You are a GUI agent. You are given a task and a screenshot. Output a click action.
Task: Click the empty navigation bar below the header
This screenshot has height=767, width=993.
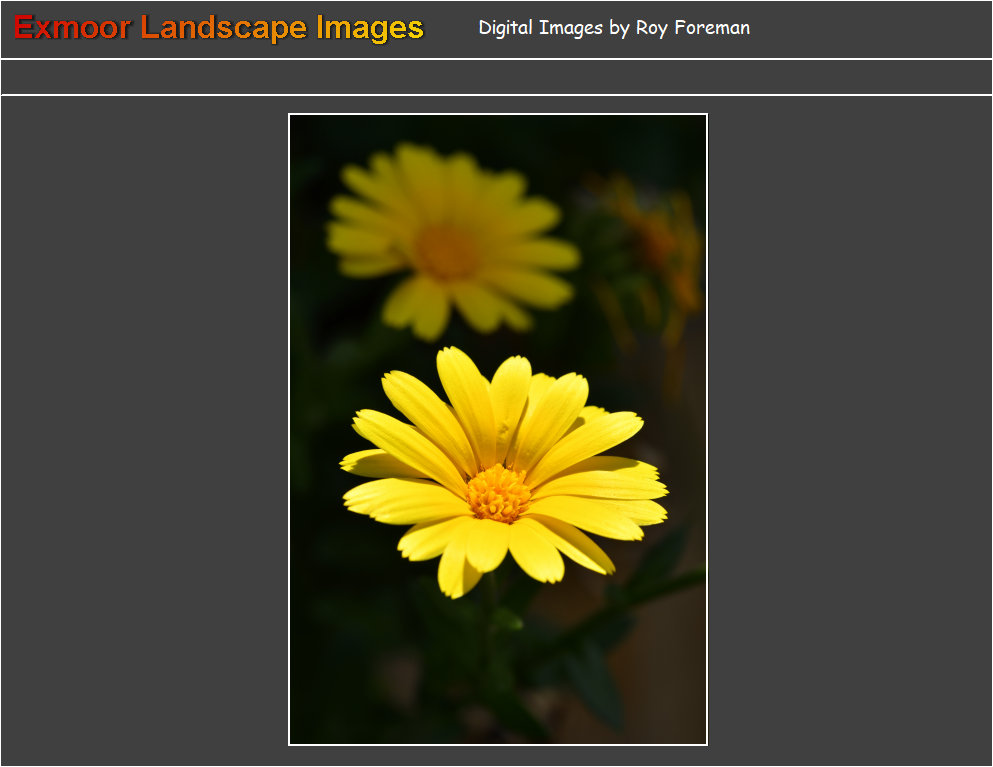[496, 77]
